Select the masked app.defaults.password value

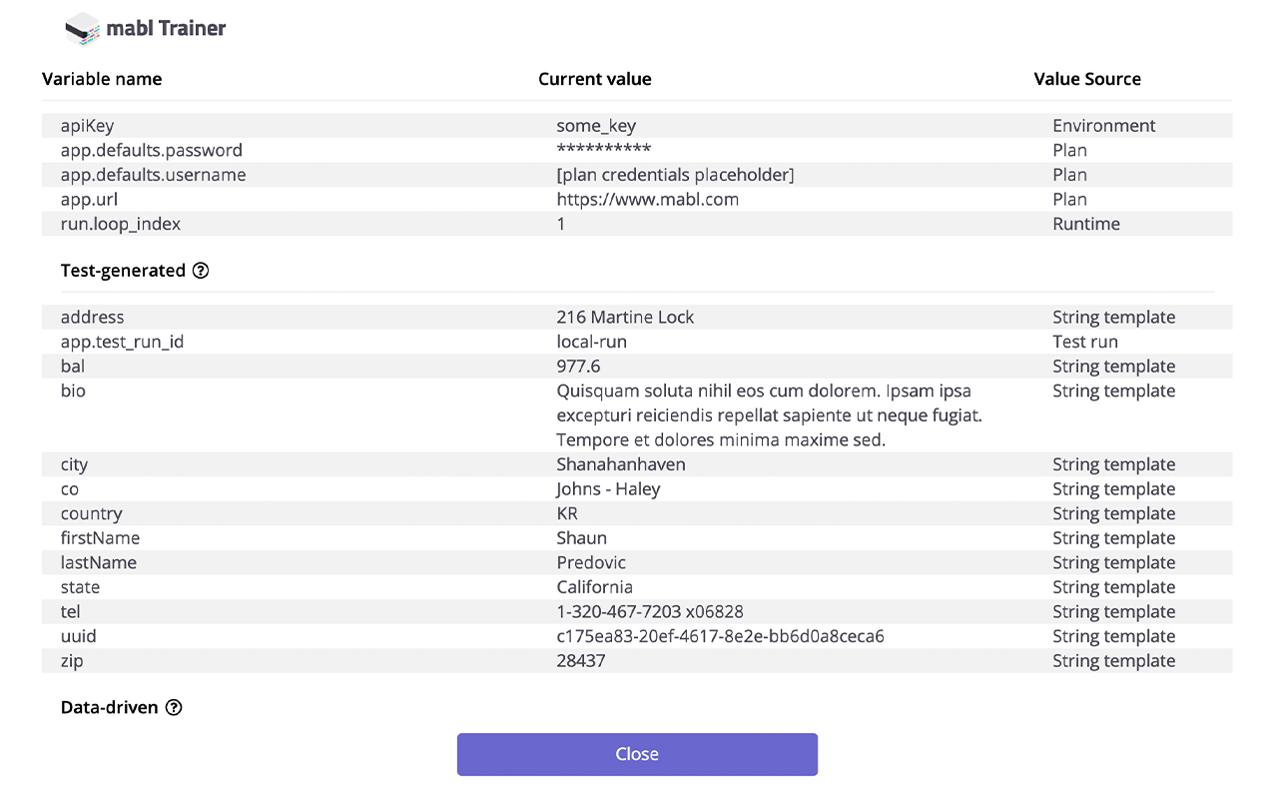603,150
